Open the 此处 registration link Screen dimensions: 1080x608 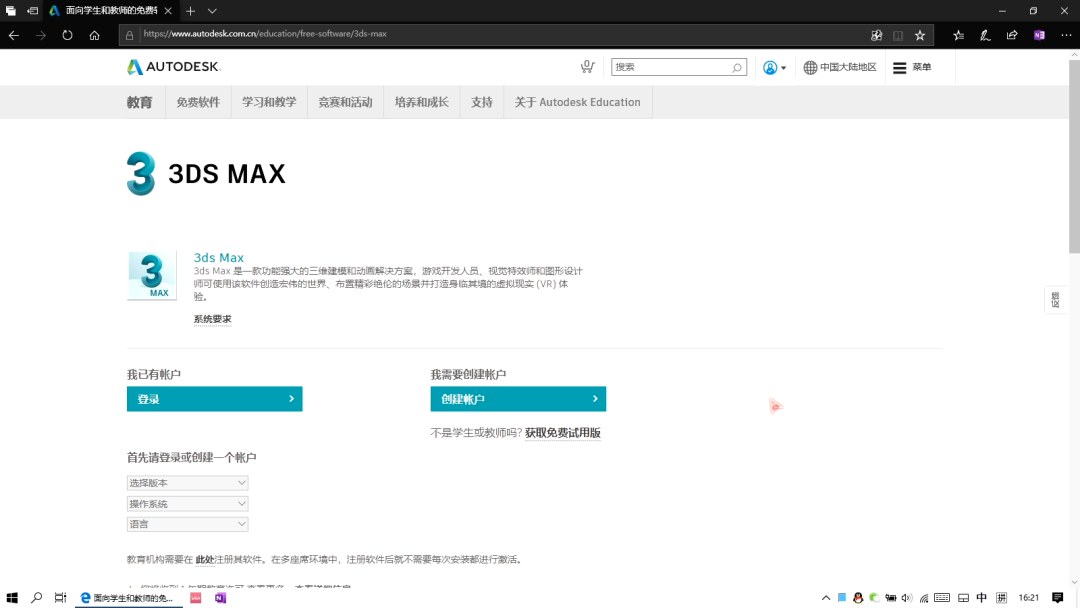click(205, 560)
